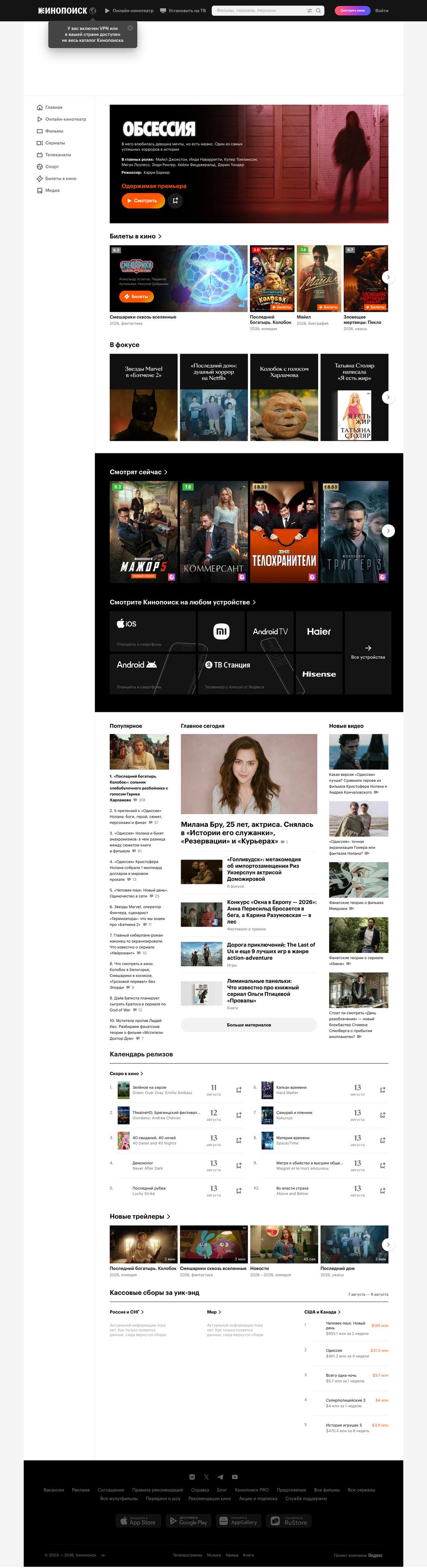Expand the Билеты в кино section heading
The image size is (427, 1568).
[136, 236]
